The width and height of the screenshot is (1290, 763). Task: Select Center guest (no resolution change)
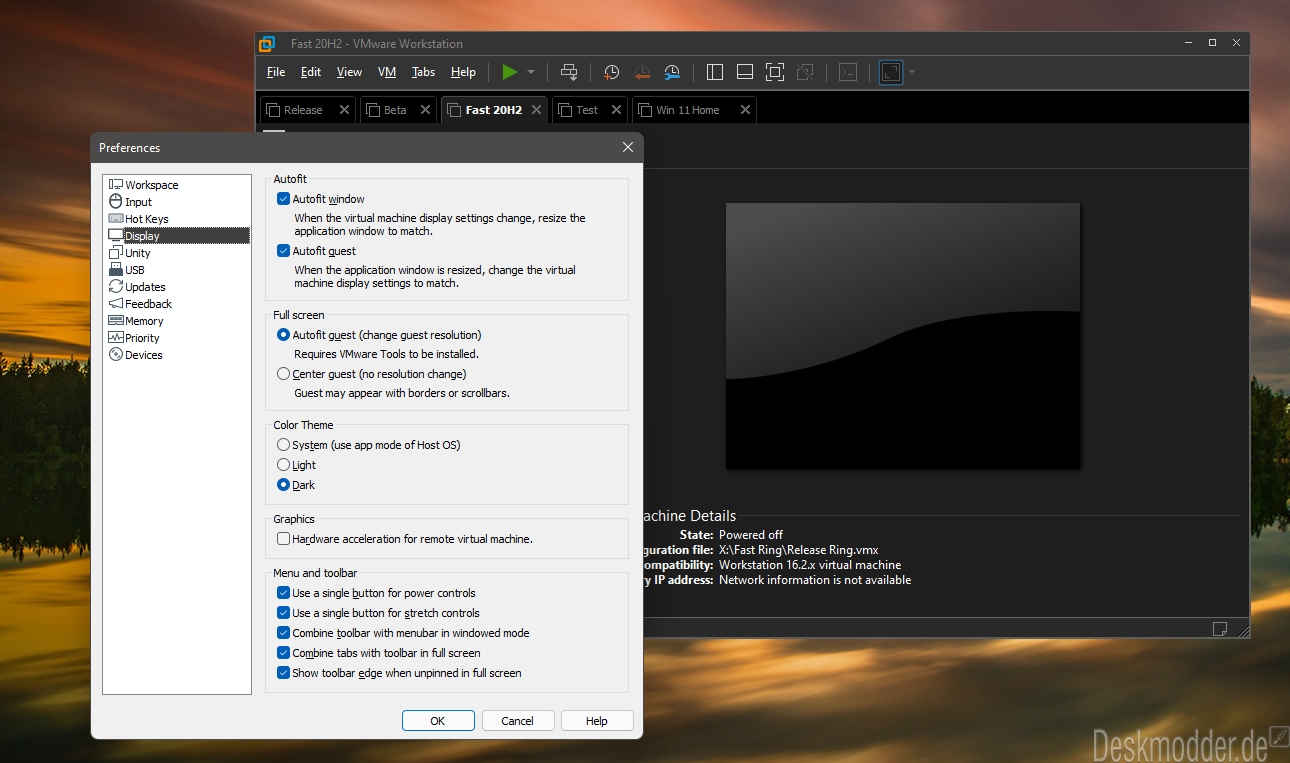point(284,374)
